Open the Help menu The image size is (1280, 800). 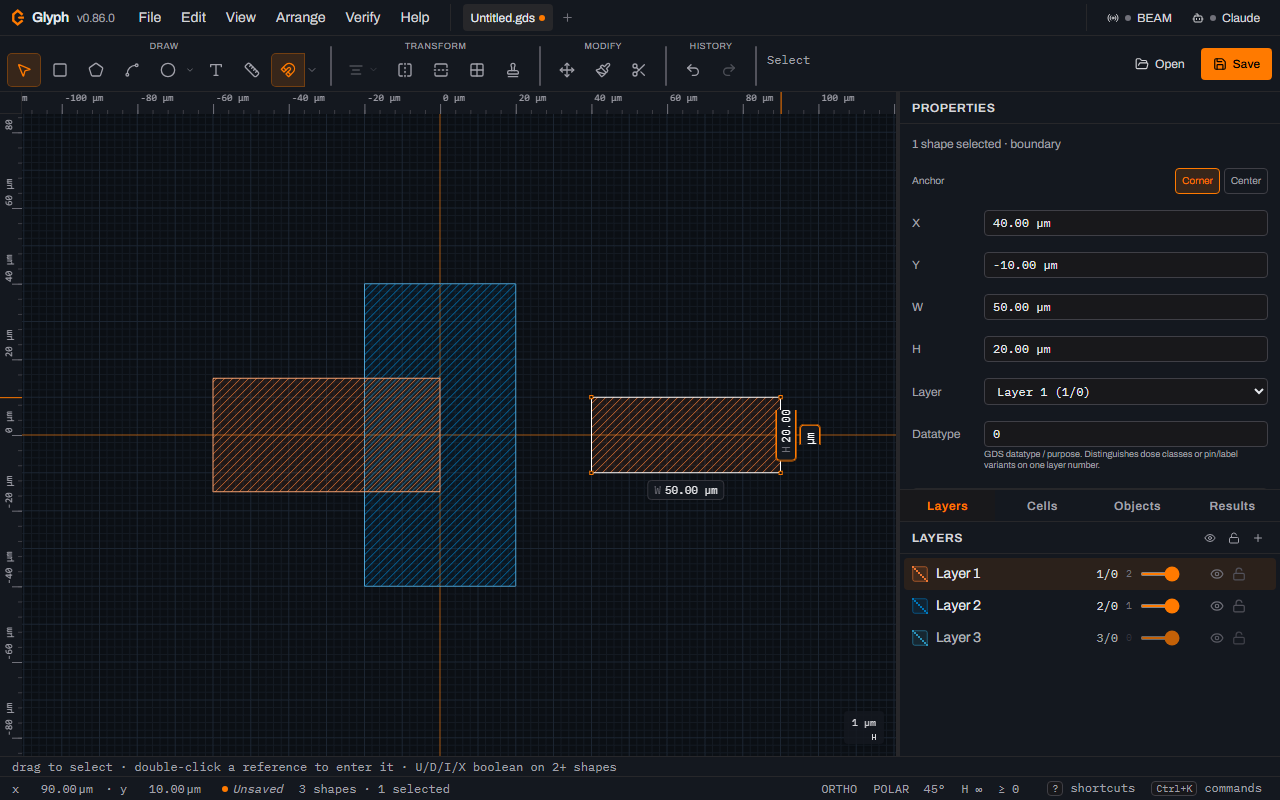[x=415, y=18]
